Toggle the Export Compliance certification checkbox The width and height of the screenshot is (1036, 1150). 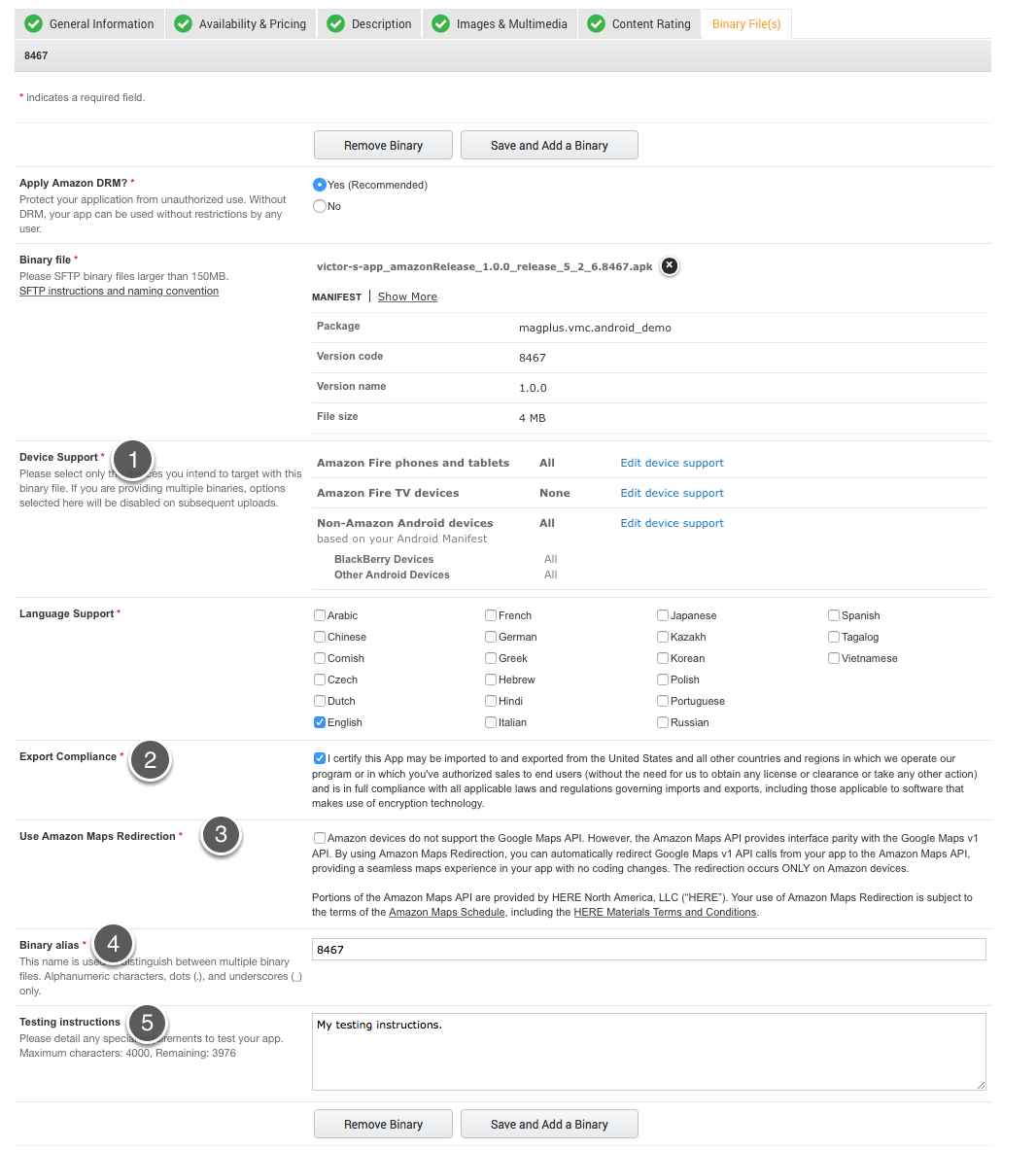pos(320,758)
